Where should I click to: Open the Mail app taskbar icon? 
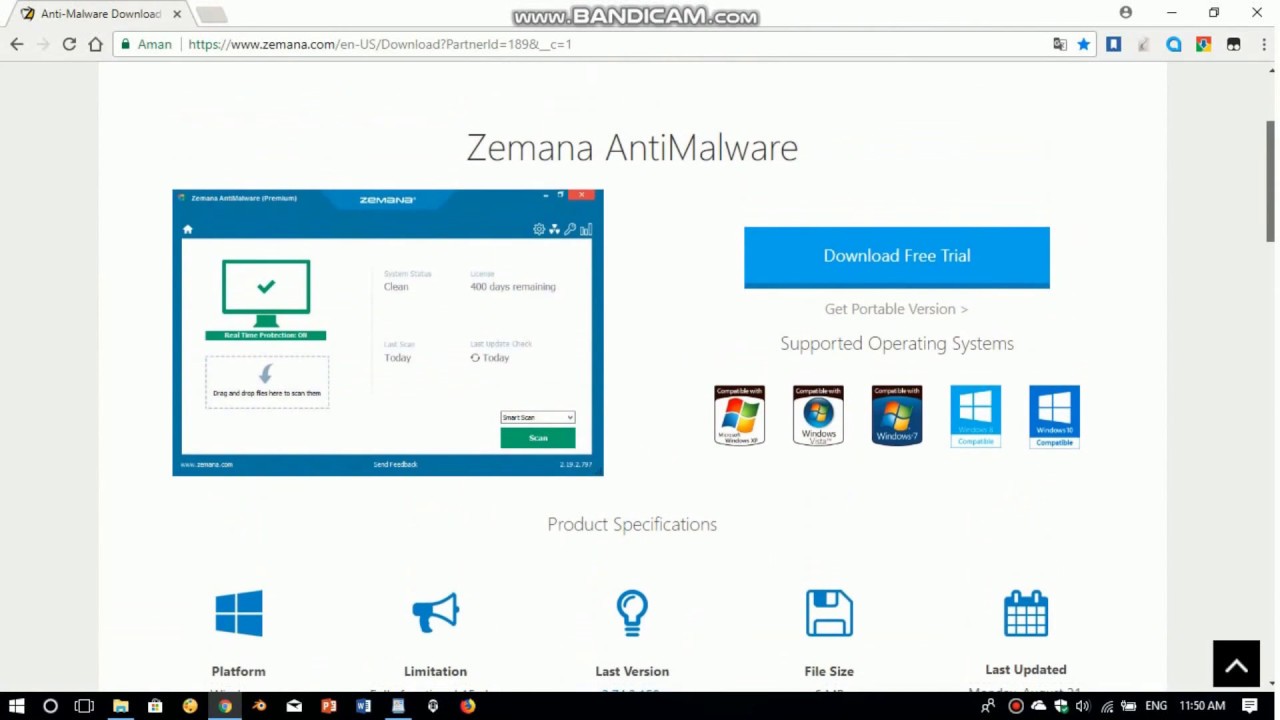click(294, 706)
